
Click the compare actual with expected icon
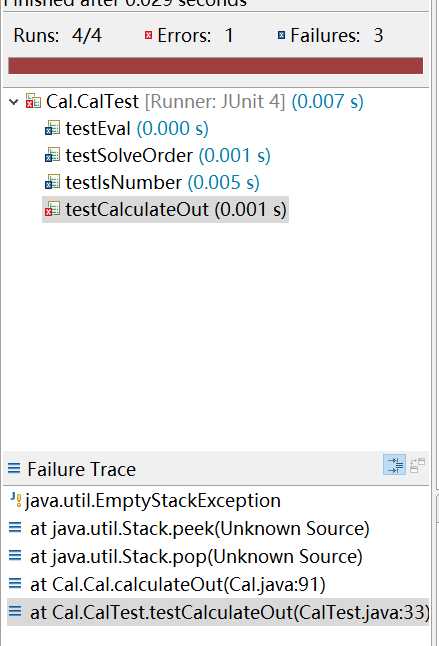coord(418,465)
